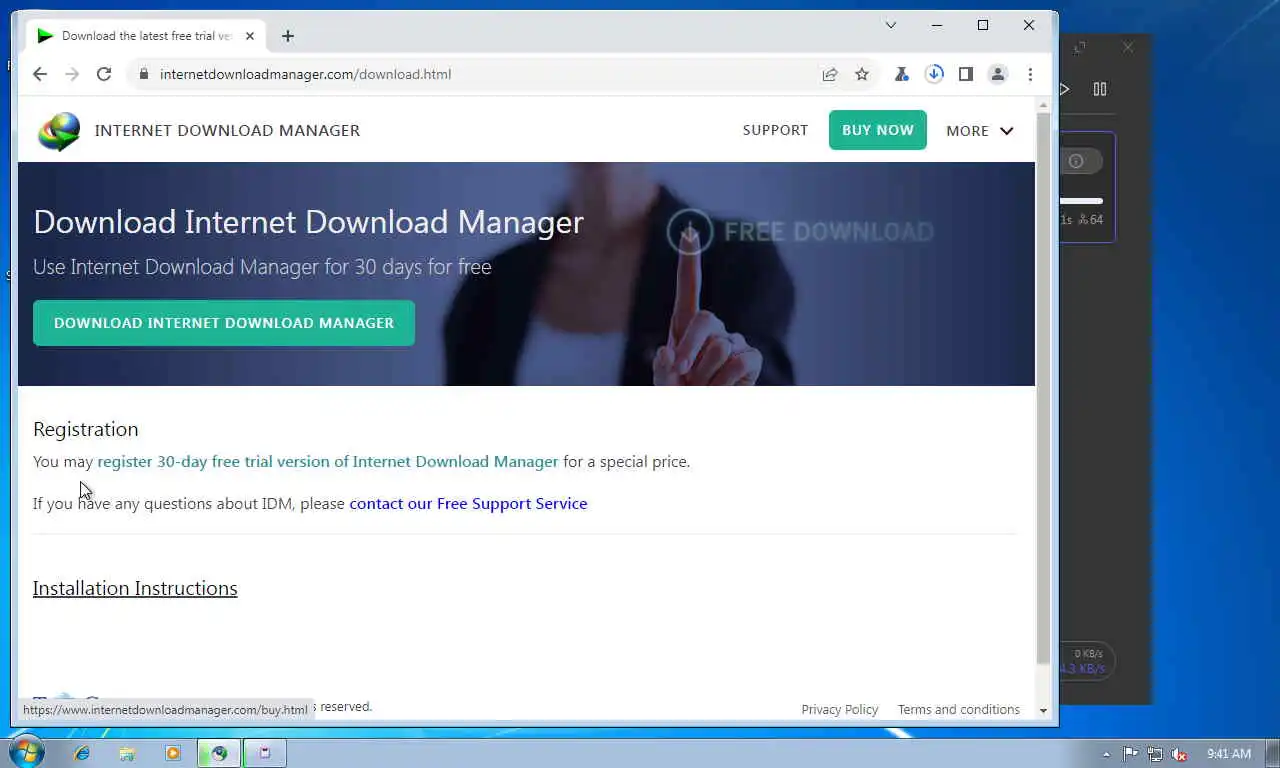Screen dimensions: 1280x768
Task: Click the address bar URL field
Action: (480, 74)
